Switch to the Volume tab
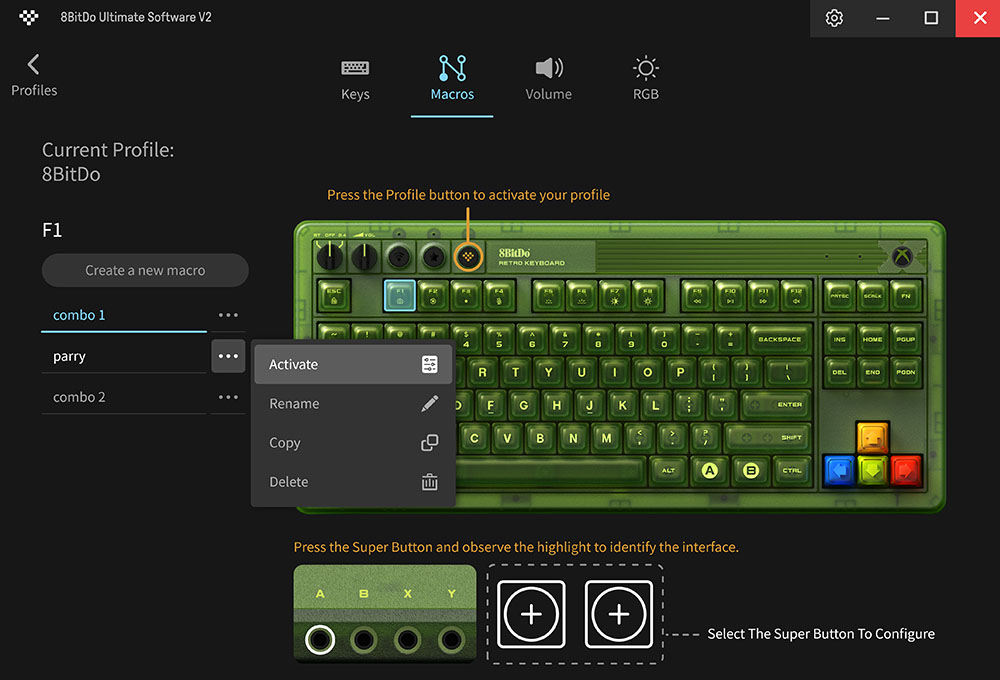Viewport: 1000px width, 680px height. tap(548, 78)
